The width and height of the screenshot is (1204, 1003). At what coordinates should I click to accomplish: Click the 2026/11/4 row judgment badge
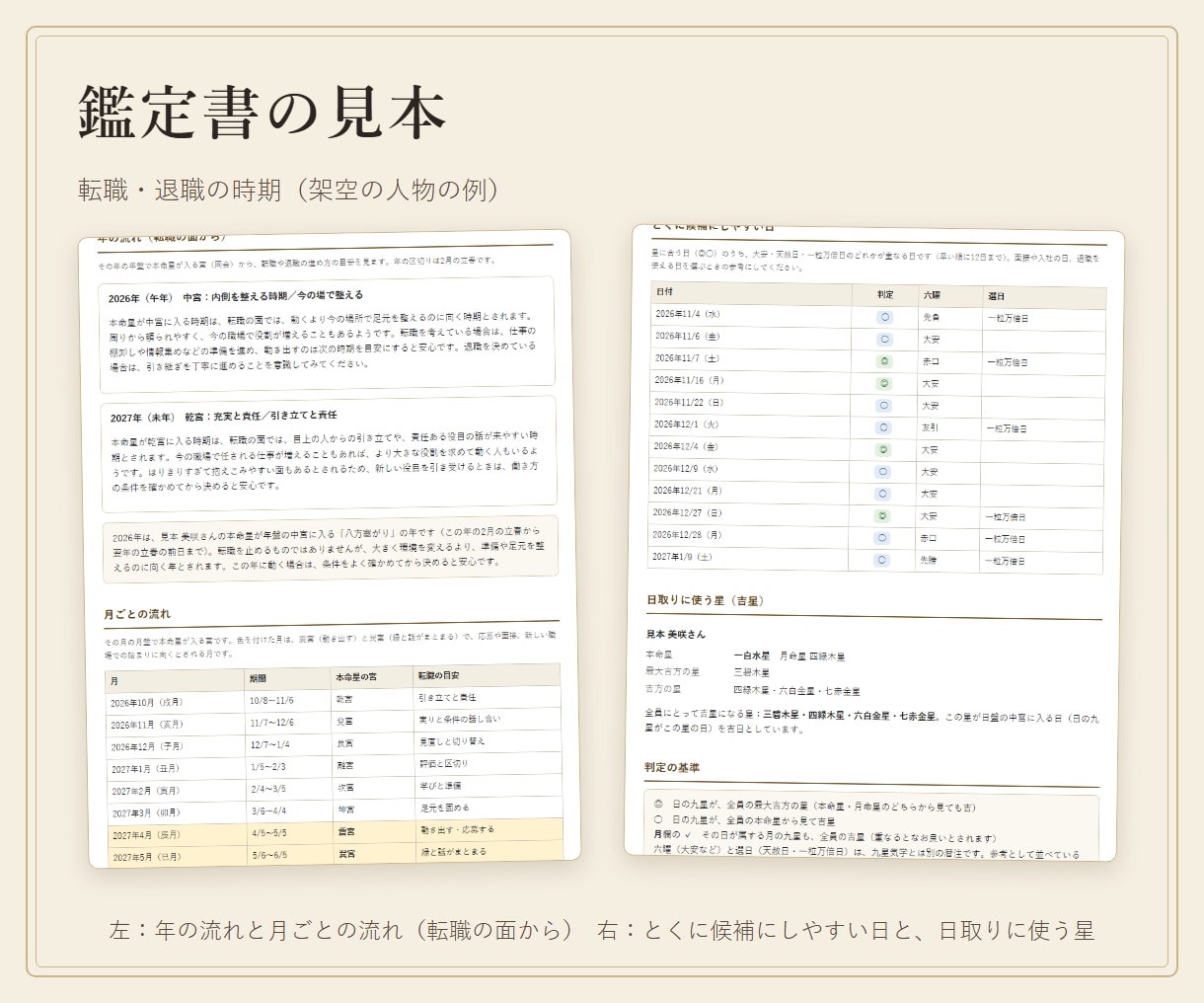tap(884, 317)
